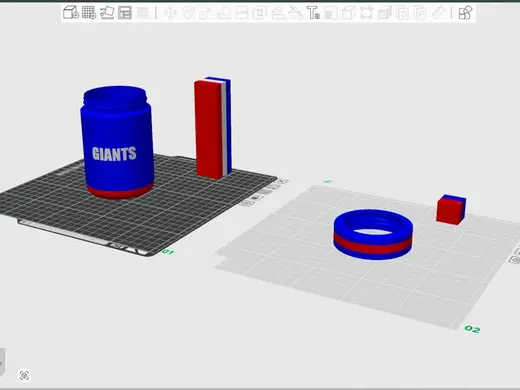This screenshot has width=520, height=390.
Task: Select the Measure ruler tool
Action: coord(439,13)
